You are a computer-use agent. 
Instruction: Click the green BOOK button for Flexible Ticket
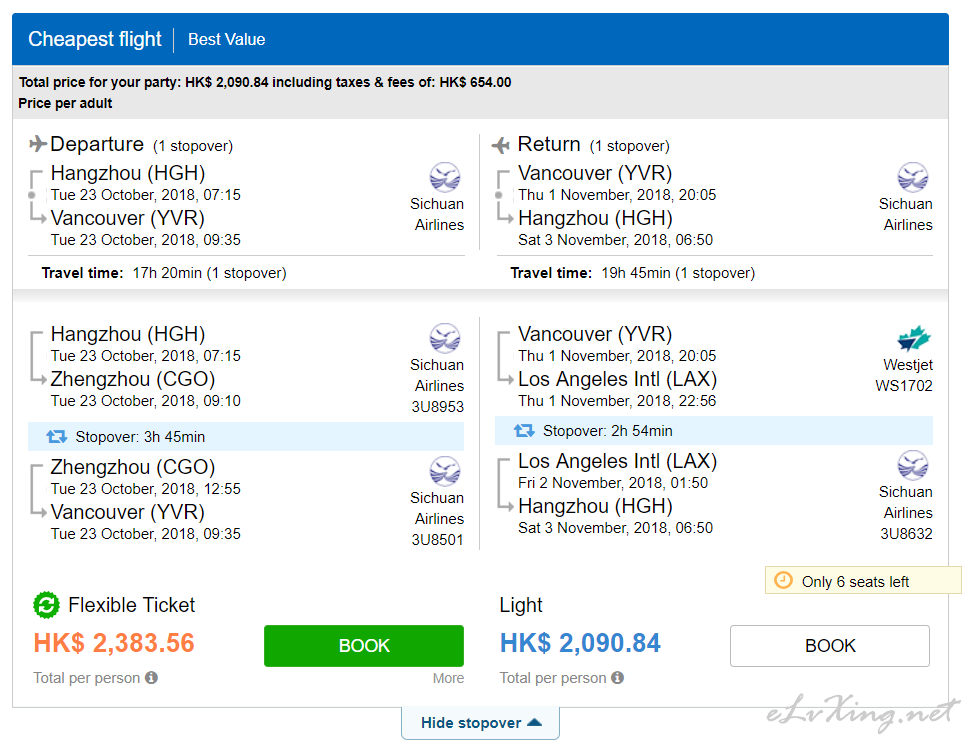click(x=364, y=646)
